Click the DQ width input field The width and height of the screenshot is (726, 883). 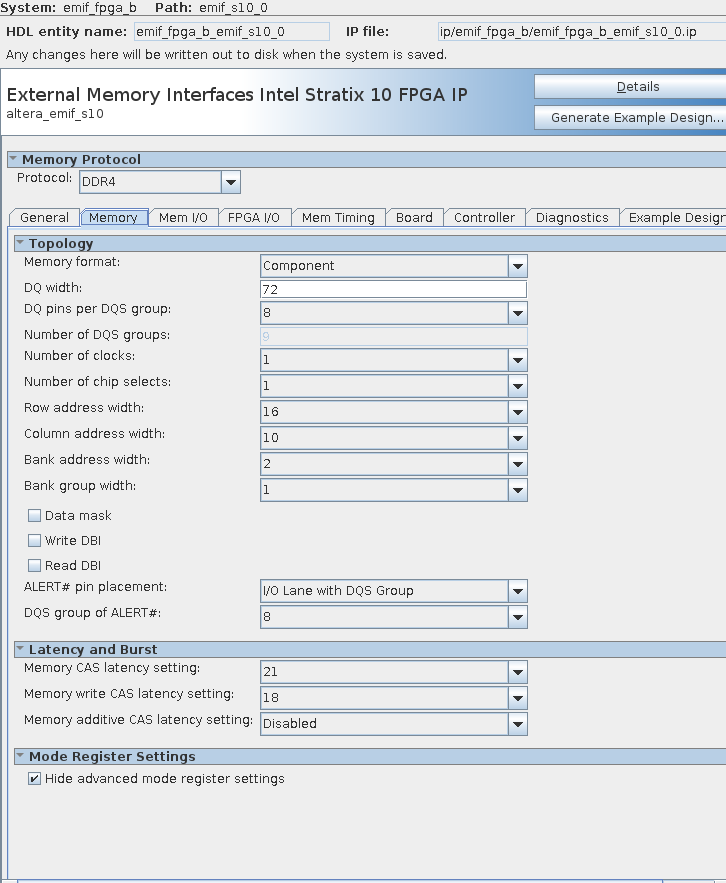pyautogui.click(x=393, y=289)
